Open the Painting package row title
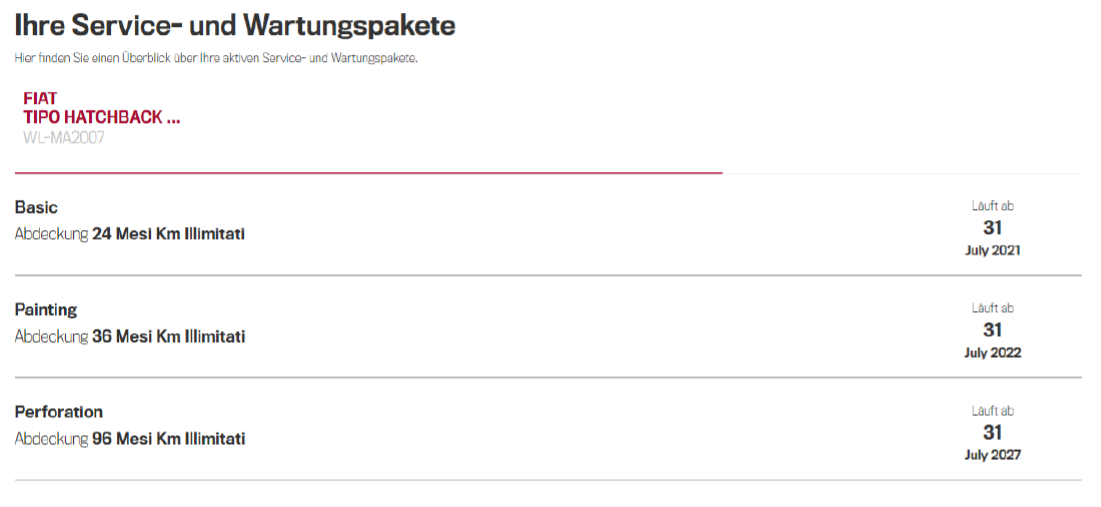 click(x=46, y=309)
